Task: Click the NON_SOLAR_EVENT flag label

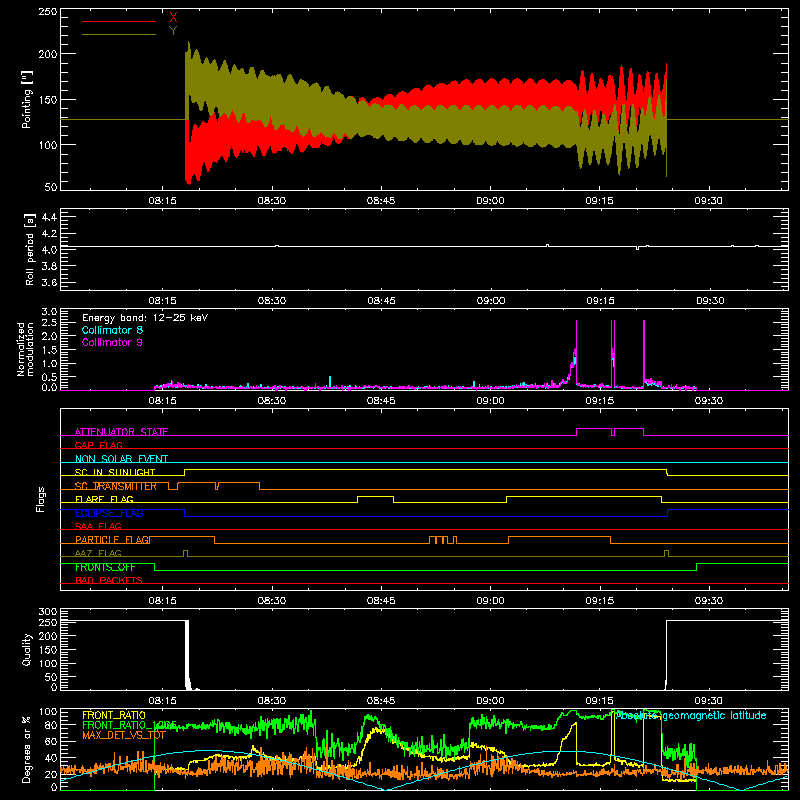Action: [x=121, y=459]
